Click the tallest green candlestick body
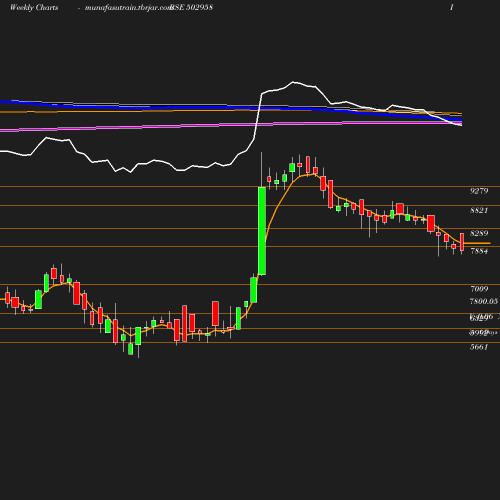The height and width of the screenshot is (500, 500). coord(262,231)
